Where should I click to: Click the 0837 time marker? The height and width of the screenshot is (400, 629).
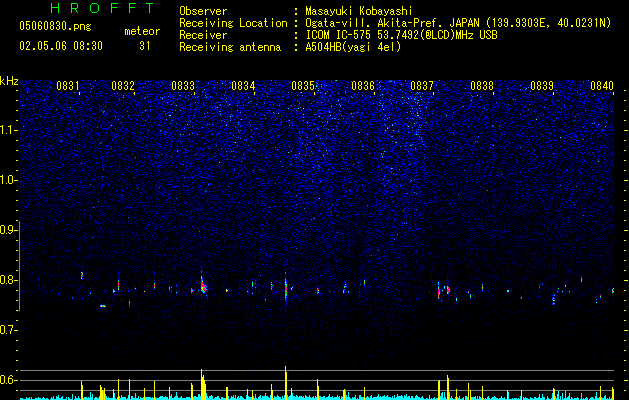pos(422,86)
